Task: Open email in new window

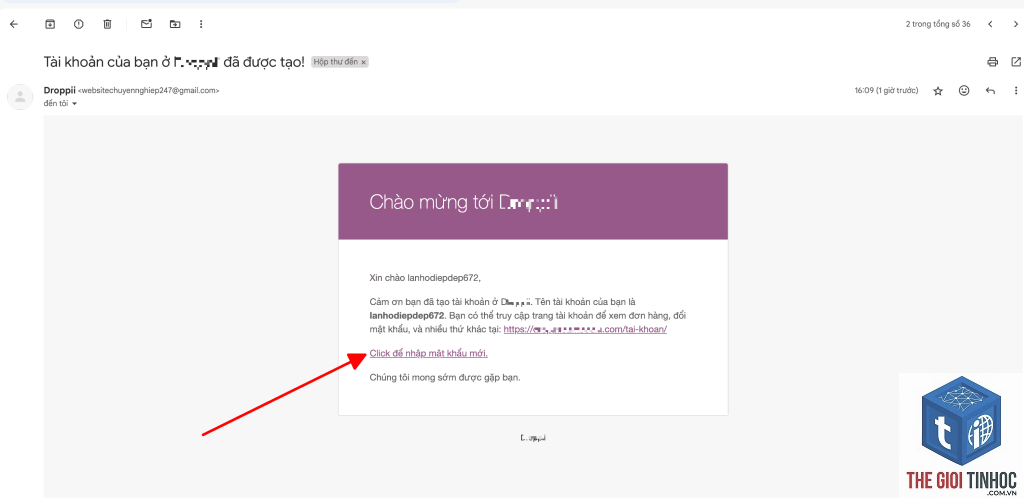Action: point(1016,62)
